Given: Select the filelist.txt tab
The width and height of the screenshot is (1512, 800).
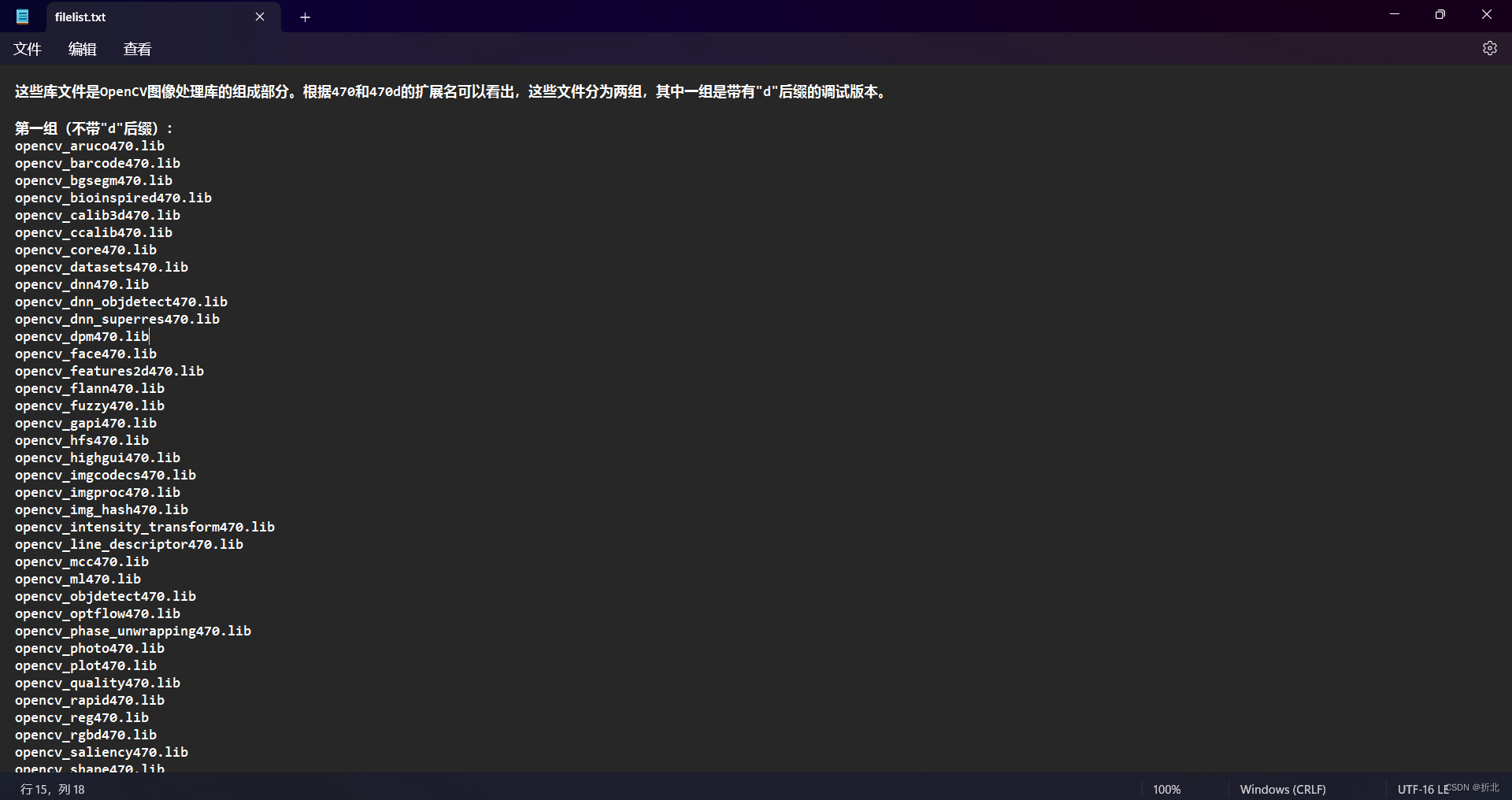Looking at the screenshot, I should (164, 17).
